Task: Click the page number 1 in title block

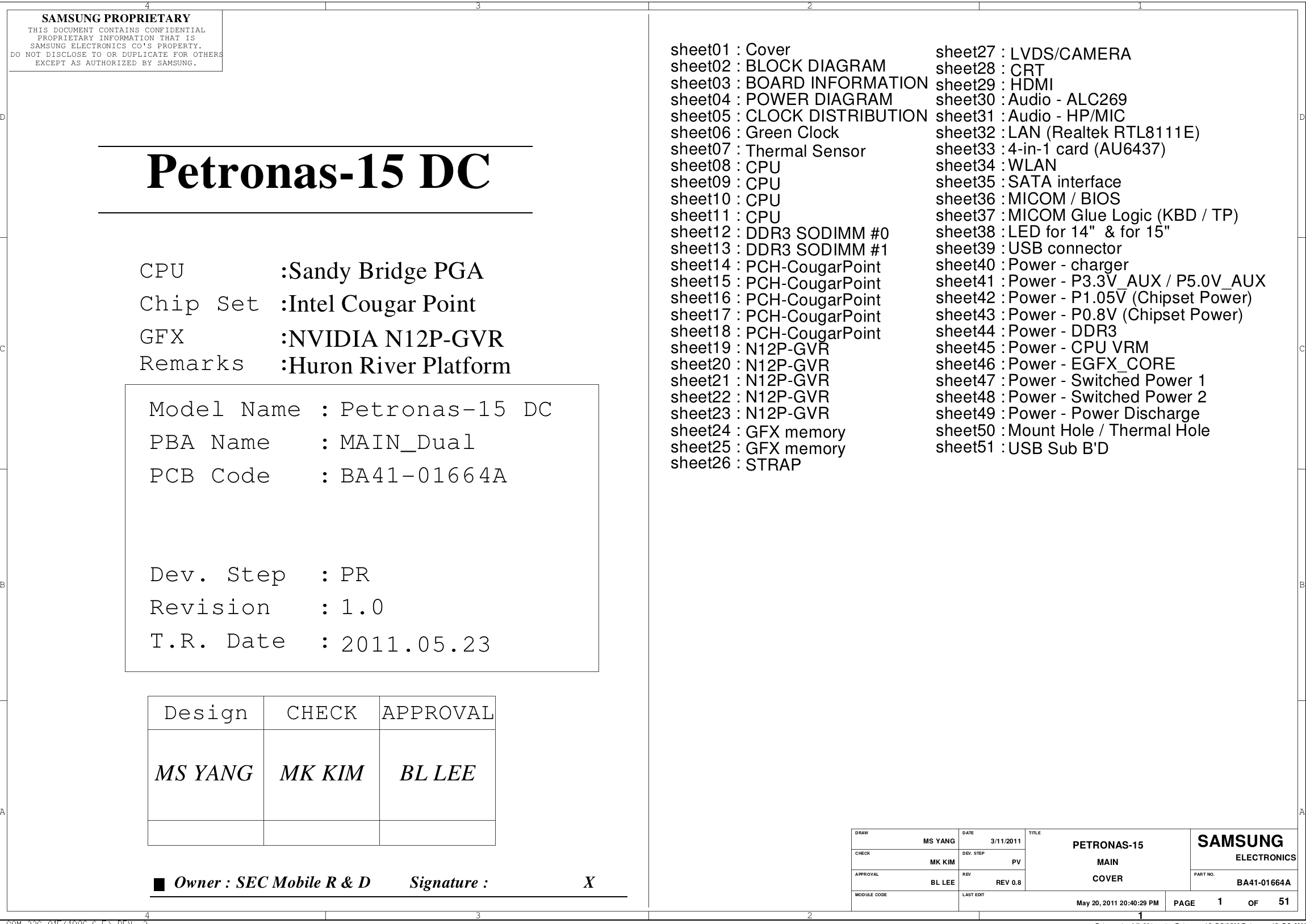Action: (x=1220, y=901)
